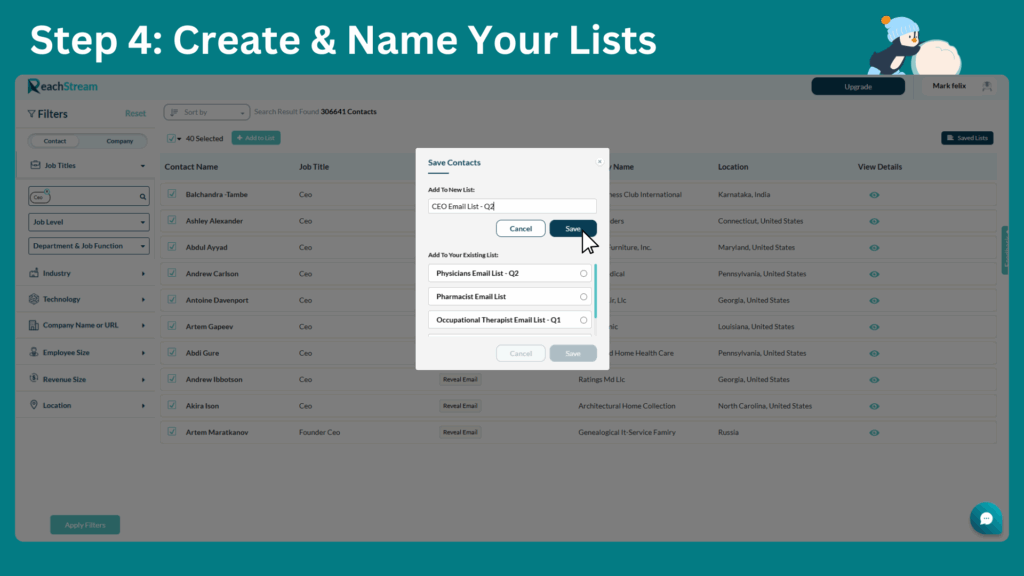Open Department & Job Function dropdown
Image resolution: width=1024 pixels, height=576 pixels.
88,246
